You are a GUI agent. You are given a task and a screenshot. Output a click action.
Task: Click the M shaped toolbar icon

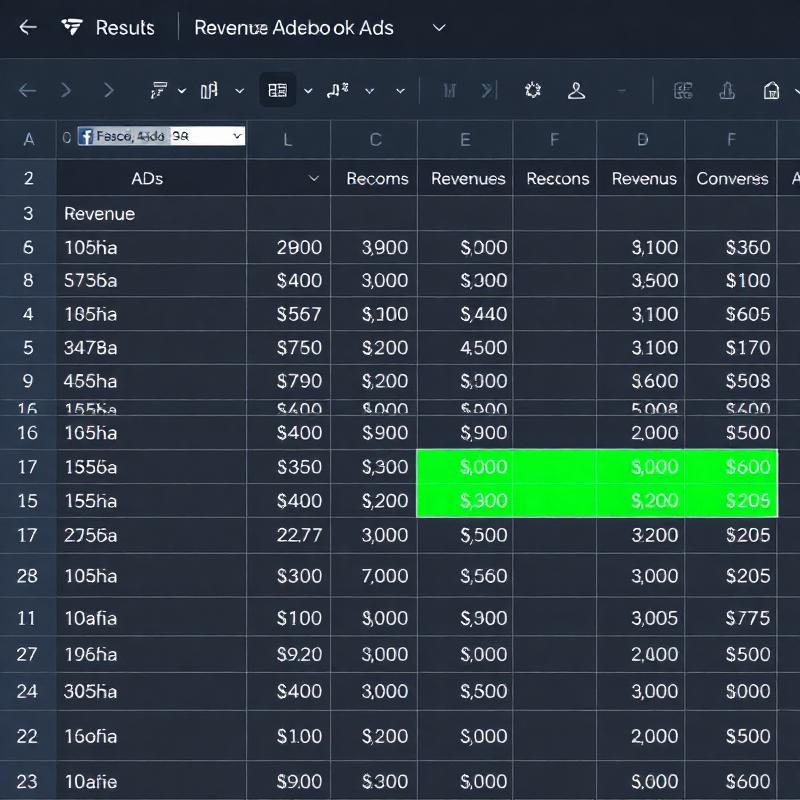449,91
